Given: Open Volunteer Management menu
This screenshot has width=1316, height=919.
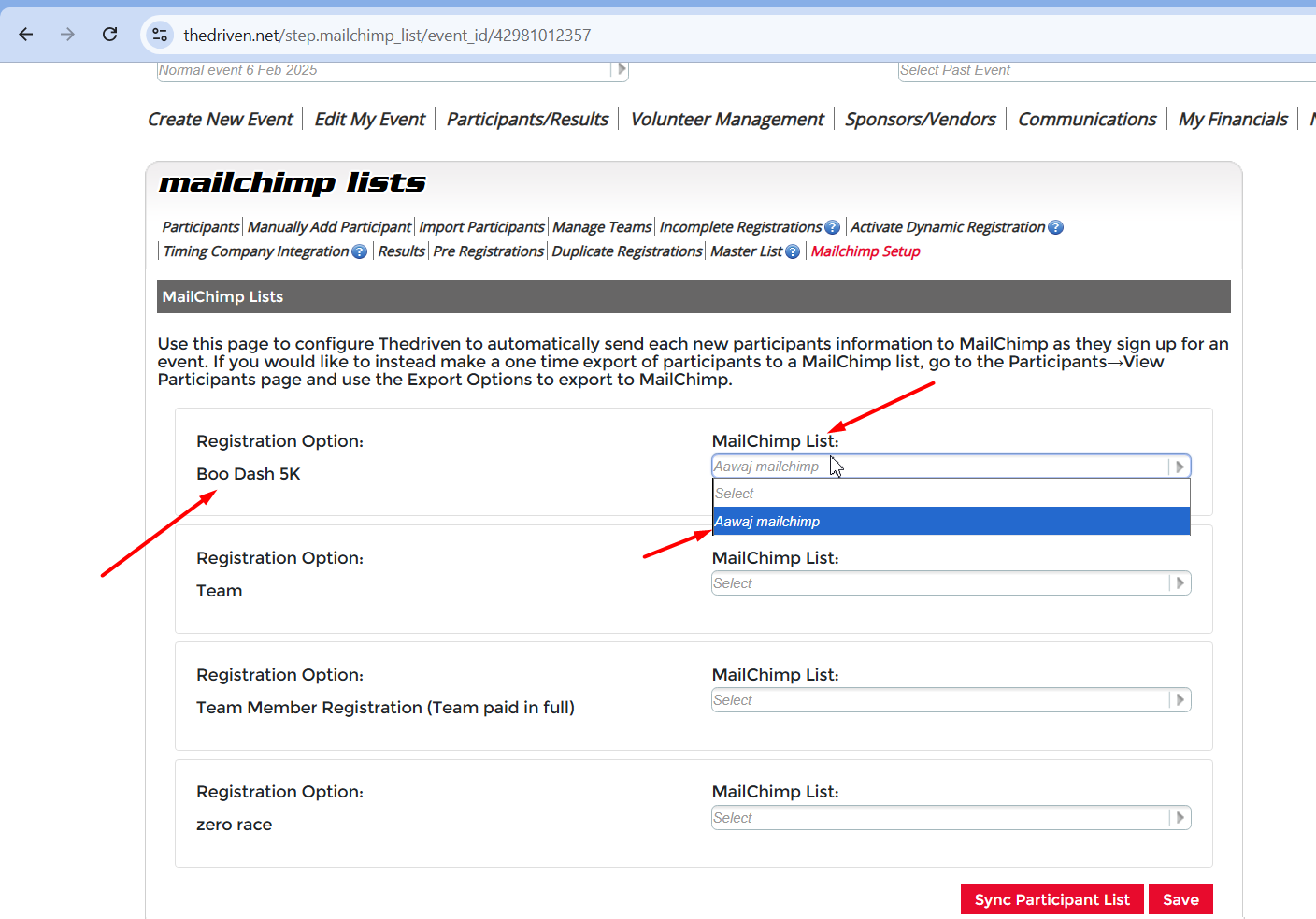Looking at the screenshot, I should (x=727, y=119).
